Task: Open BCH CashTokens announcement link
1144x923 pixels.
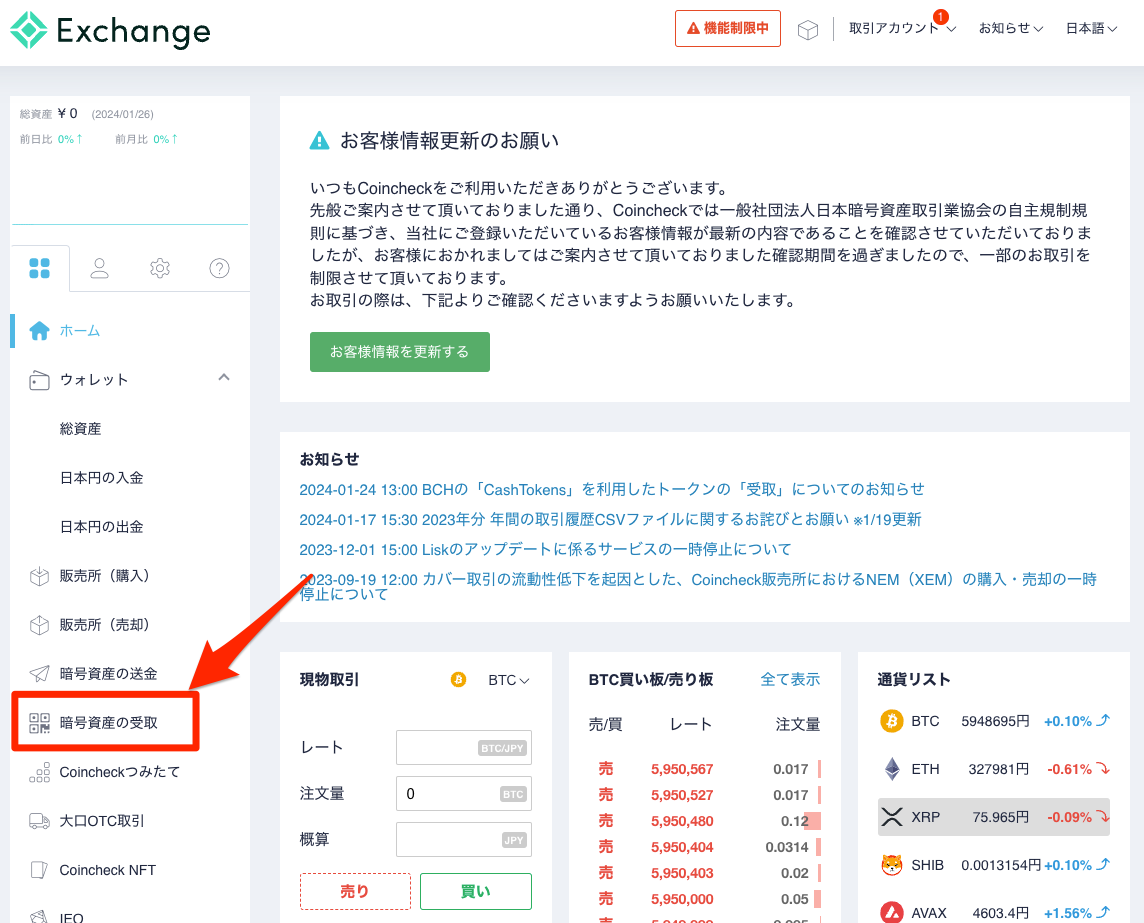Action: 611,489
